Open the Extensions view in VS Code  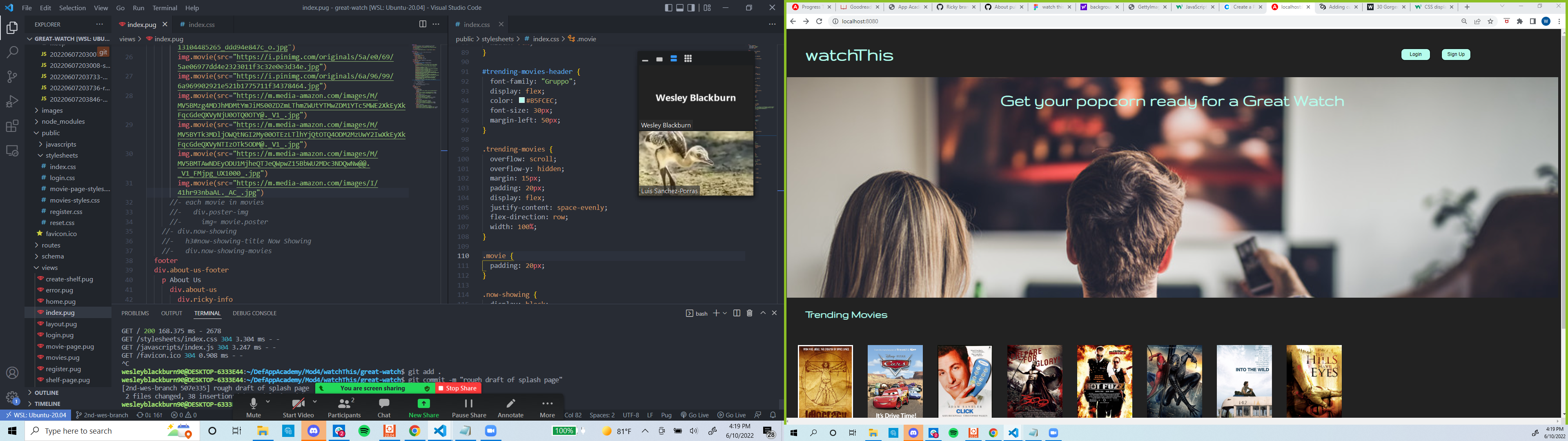pyautogui.click(x=12, y=126)
